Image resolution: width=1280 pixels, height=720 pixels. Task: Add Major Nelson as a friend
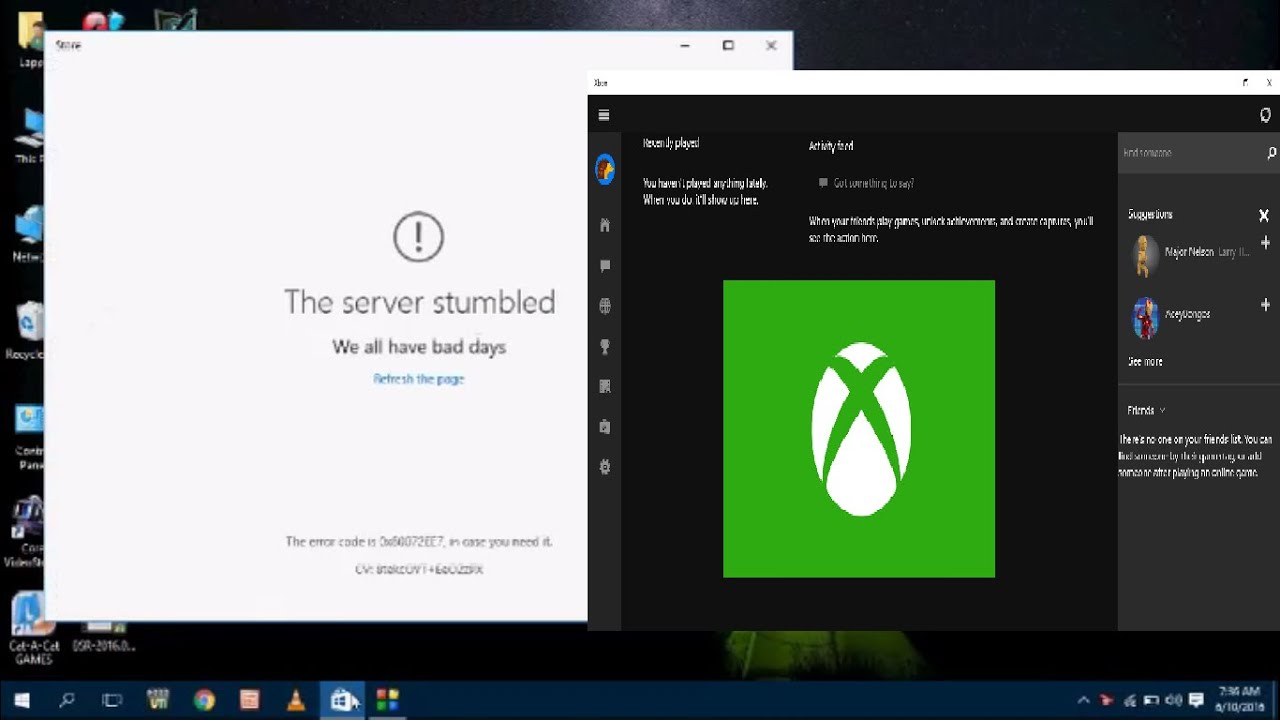coord(1265,243)
